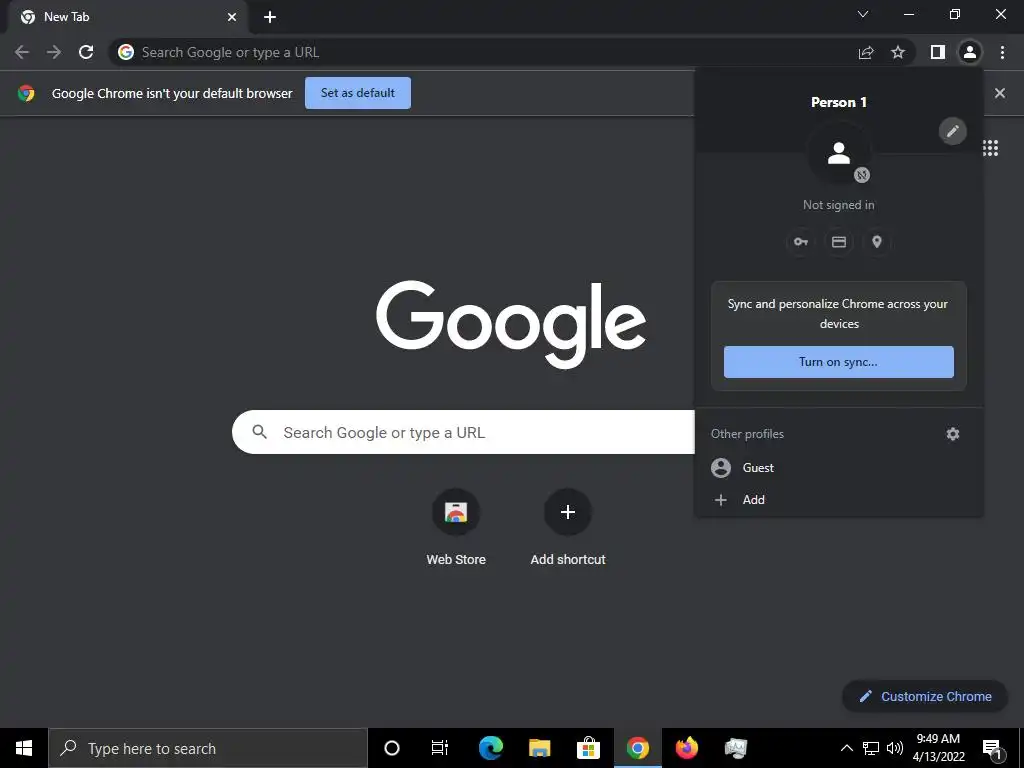Click Customize Chrome button

(925, 696)
